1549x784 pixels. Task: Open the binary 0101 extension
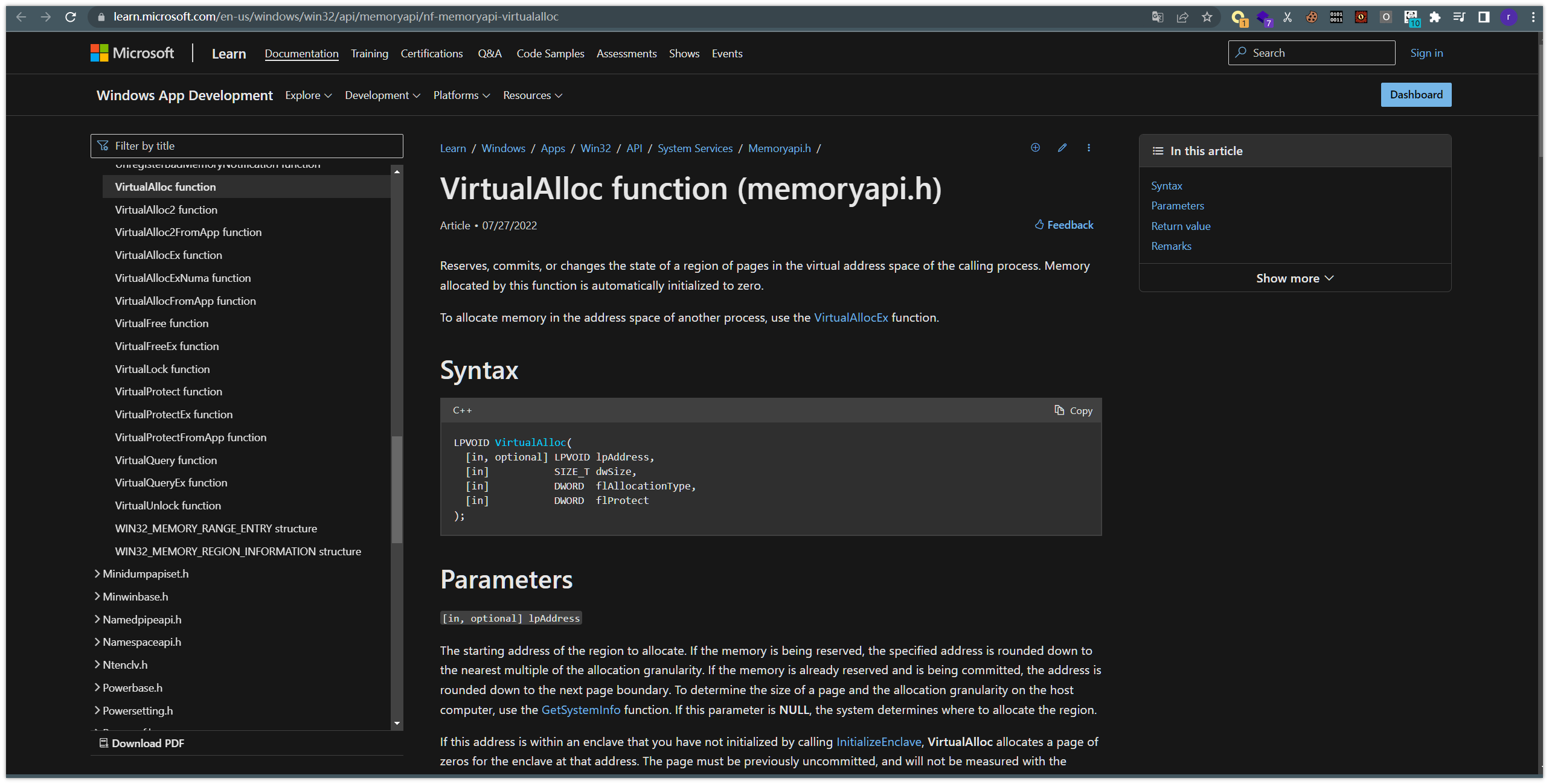pyautogui.click(x=1336, y=17)
